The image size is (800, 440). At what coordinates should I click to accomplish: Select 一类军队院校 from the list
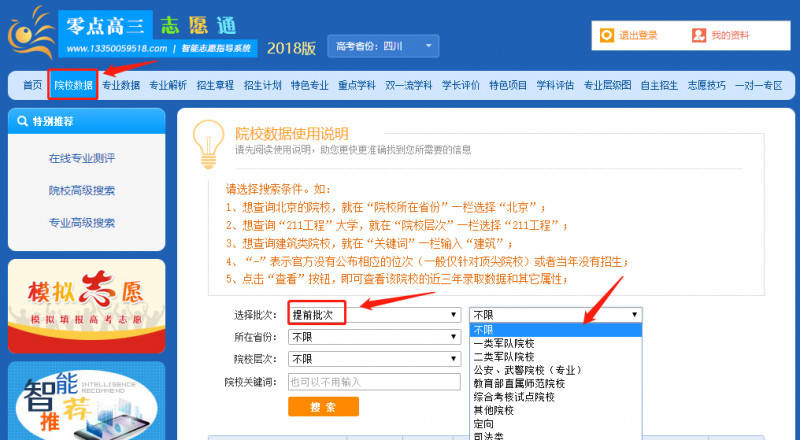tap(504, 344)
